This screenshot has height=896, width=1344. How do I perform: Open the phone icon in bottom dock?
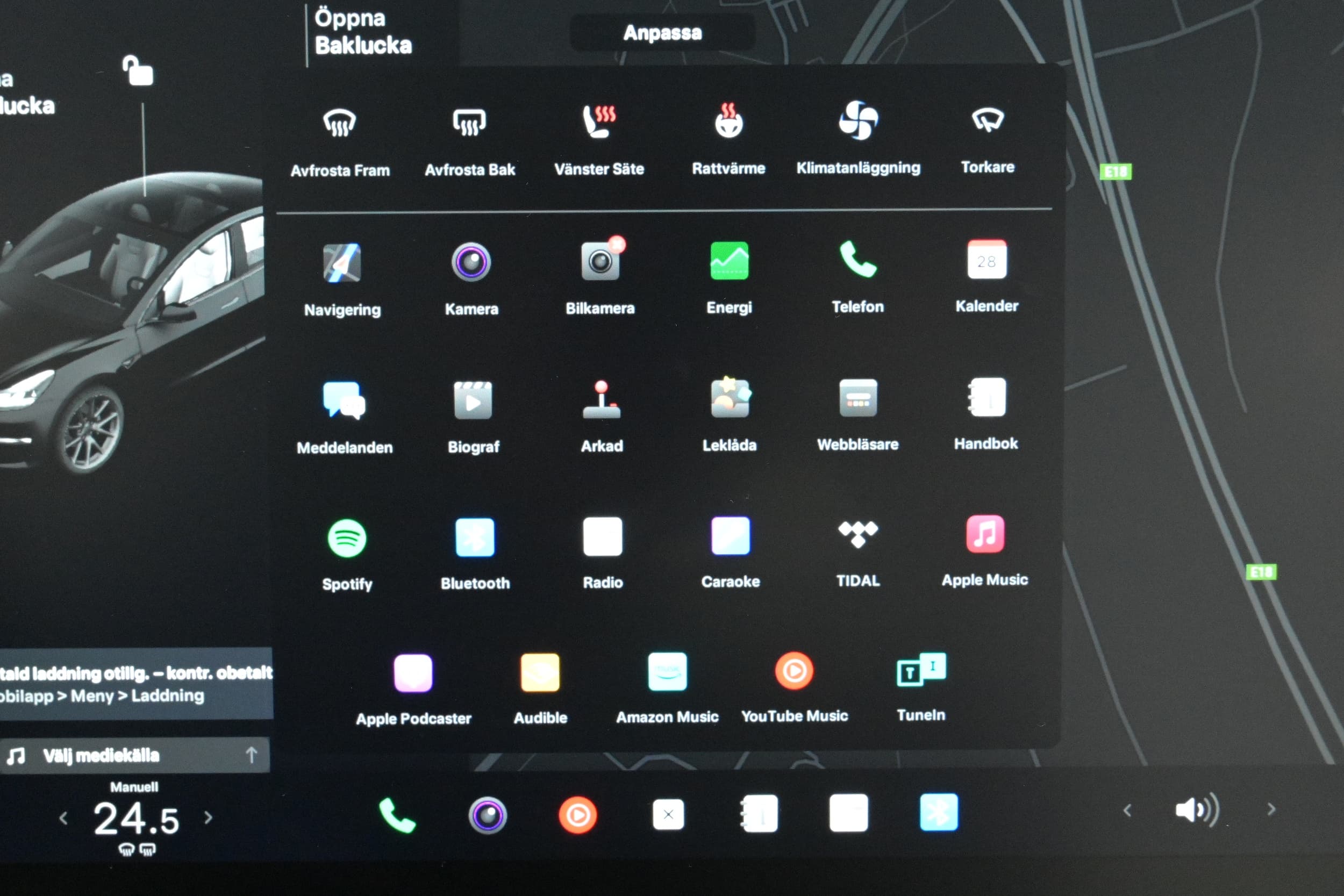397,815
